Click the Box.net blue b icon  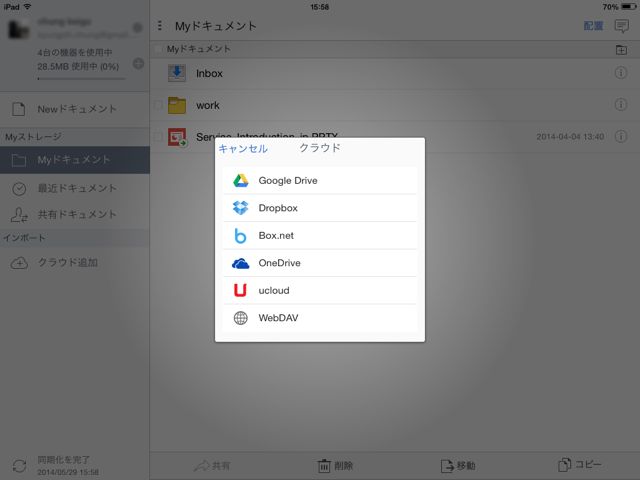(x=240, y=236)
